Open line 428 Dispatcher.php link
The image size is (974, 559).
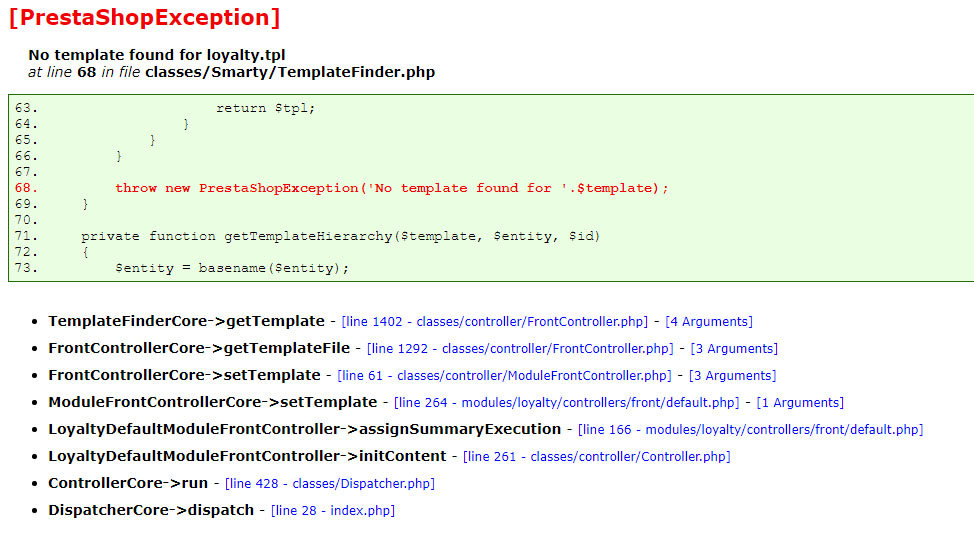330,483
